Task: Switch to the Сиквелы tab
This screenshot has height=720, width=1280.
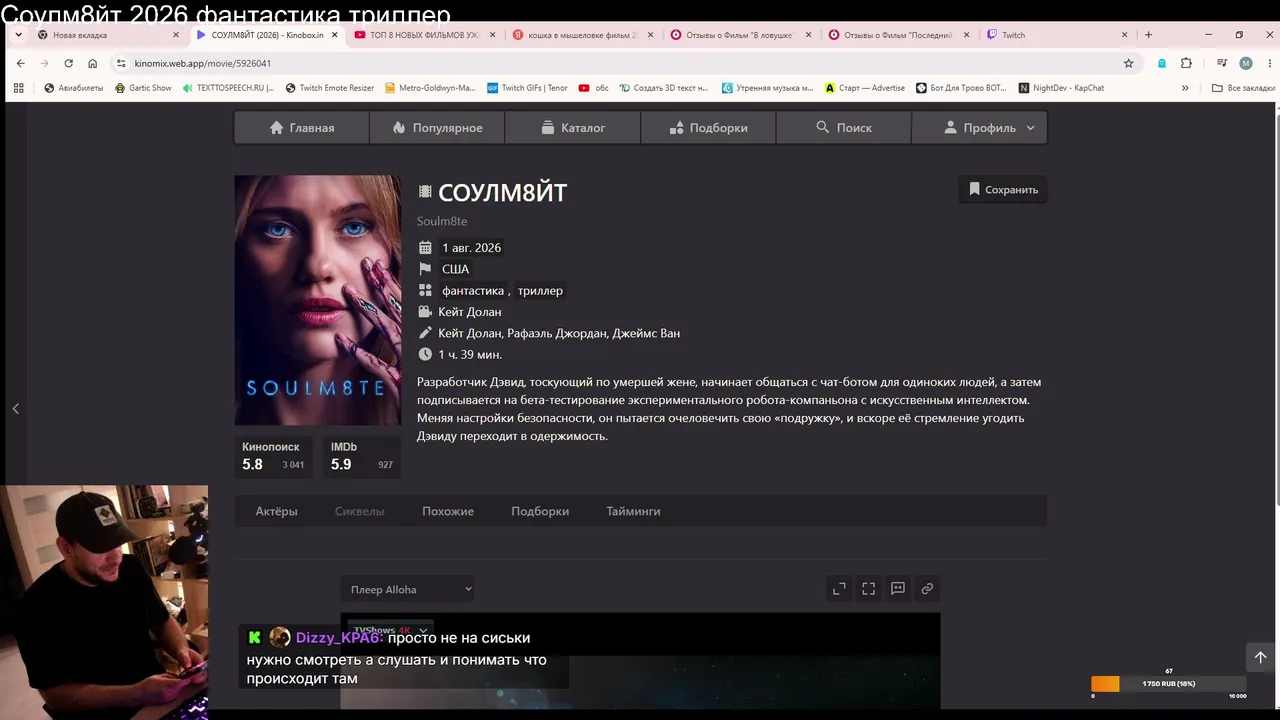Action: [x=359, y=511]
